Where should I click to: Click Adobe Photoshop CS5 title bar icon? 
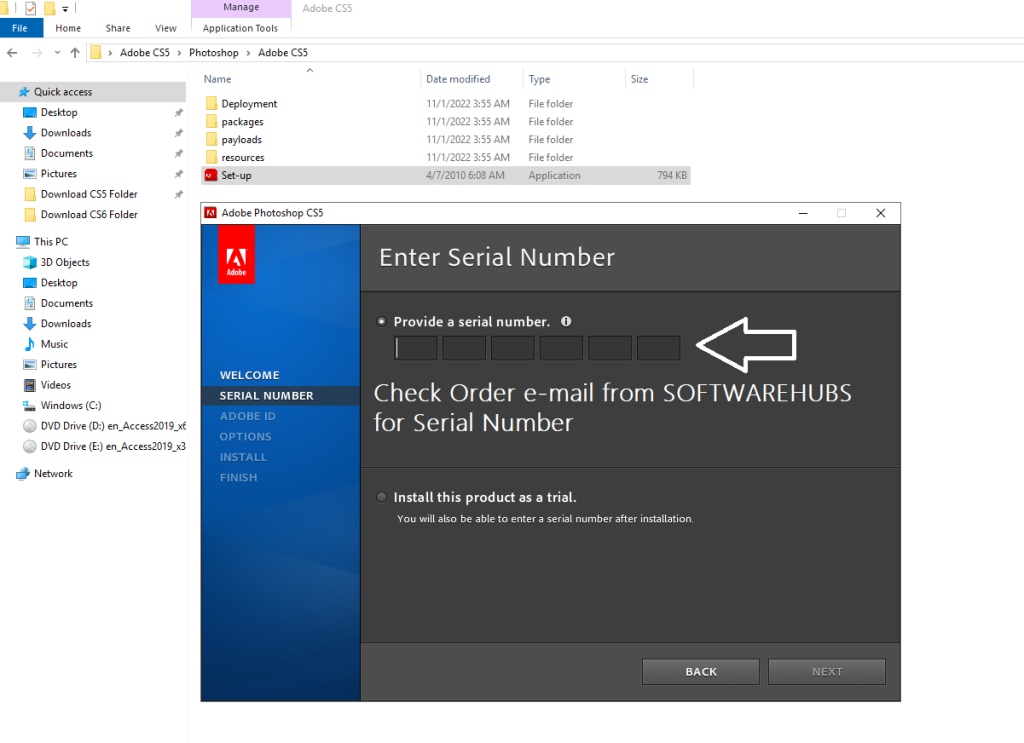210,213
